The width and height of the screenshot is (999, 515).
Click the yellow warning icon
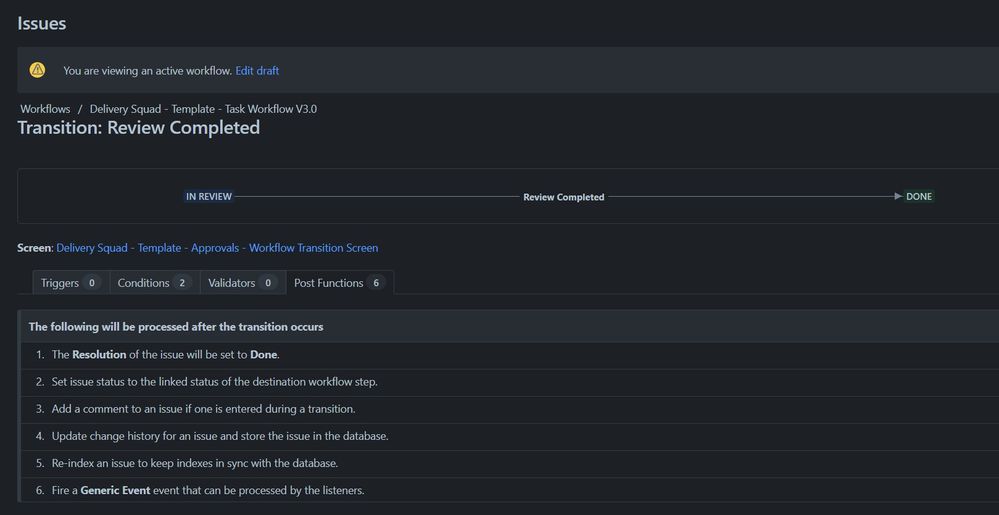click(38, 70)
